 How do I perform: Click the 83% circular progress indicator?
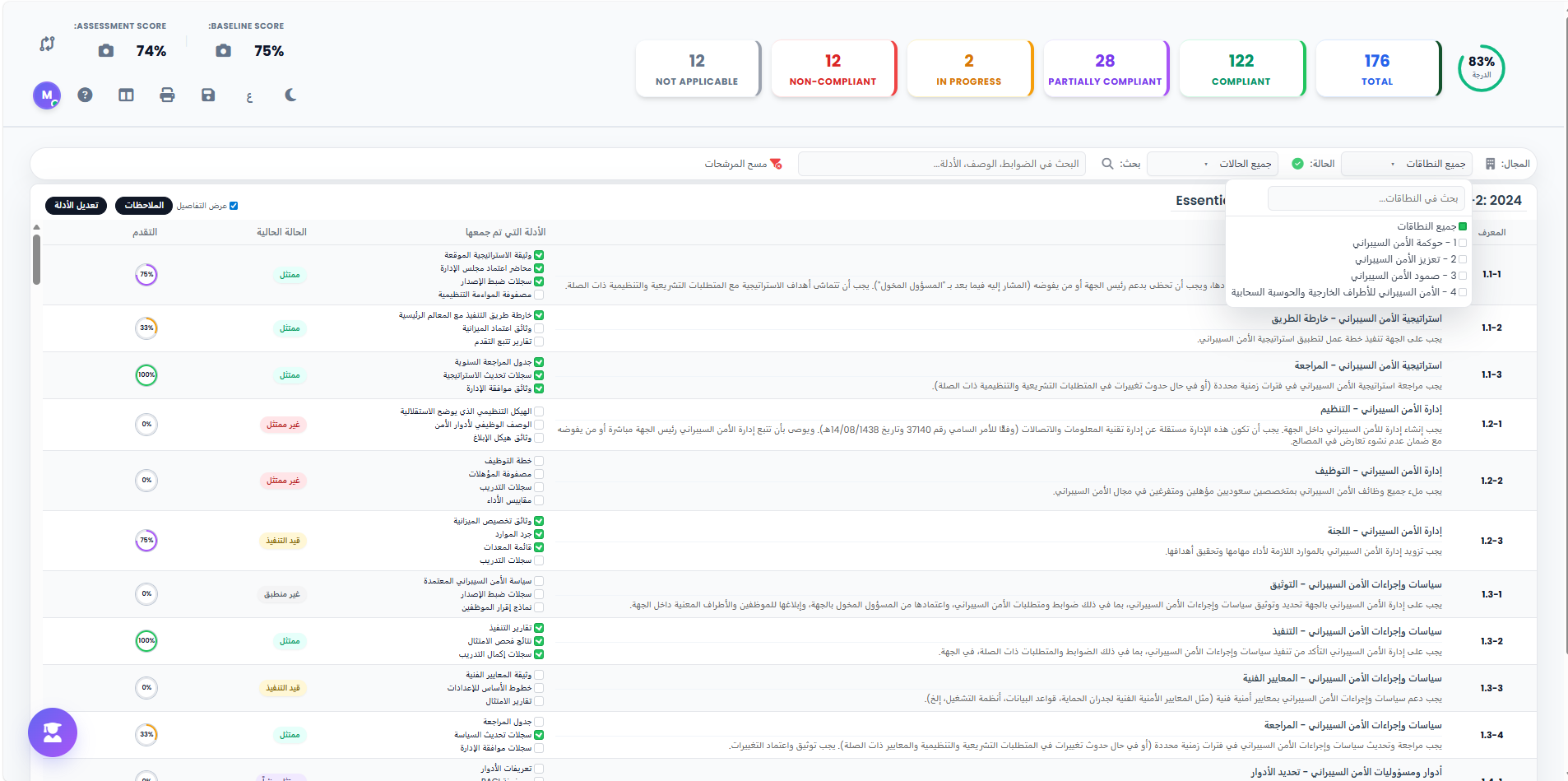tap(1481, 68)
